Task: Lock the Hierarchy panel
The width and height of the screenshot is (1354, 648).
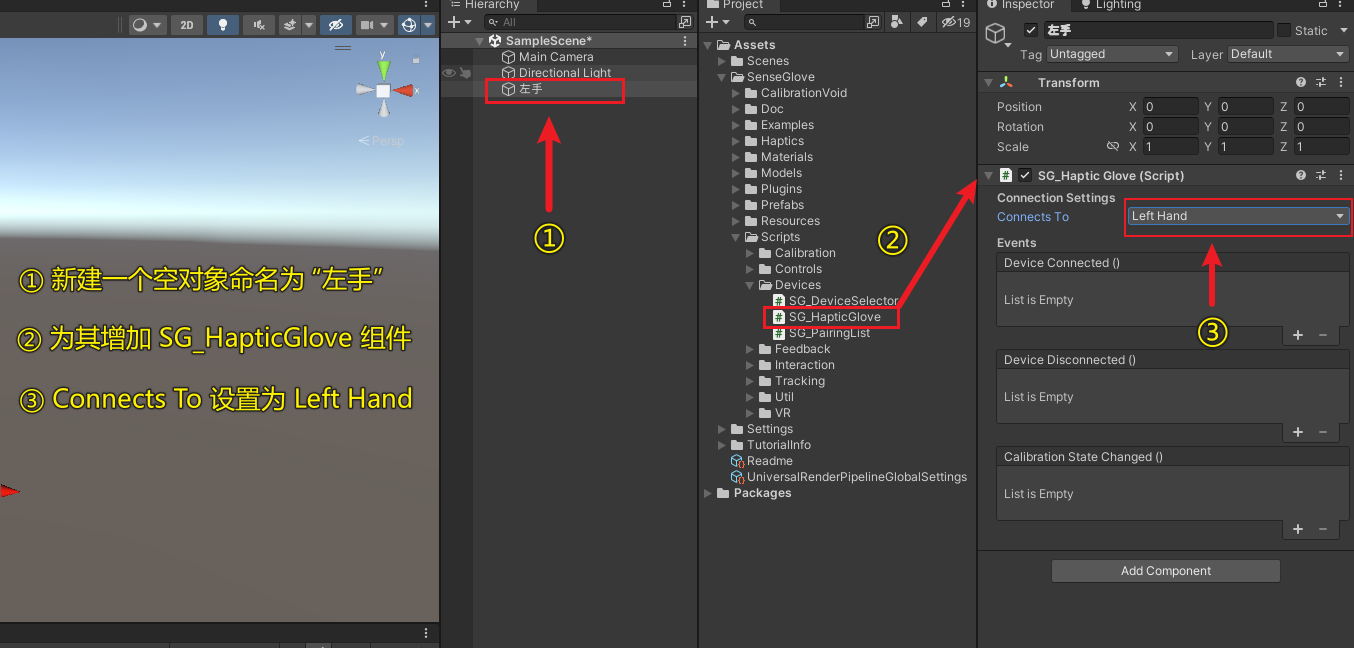Action: [x=667, y=5]
